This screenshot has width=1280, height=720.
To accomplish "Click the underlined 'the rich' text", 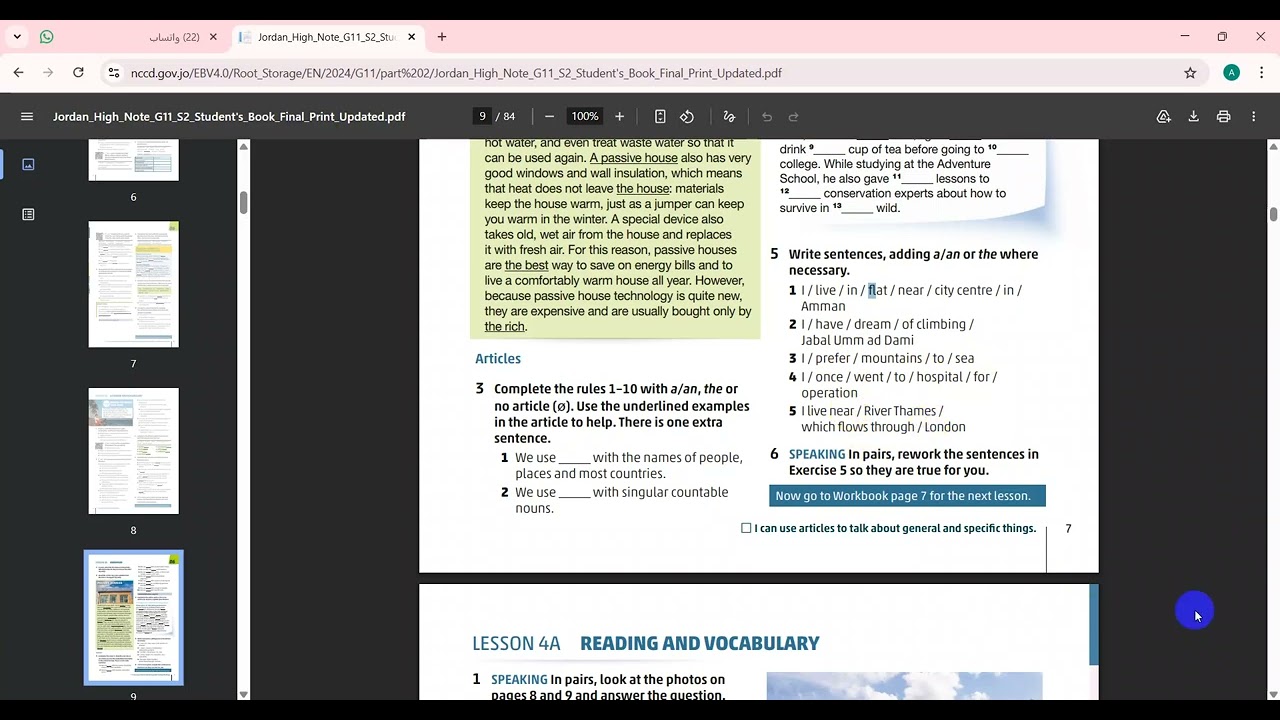I will [x=505, y=327].
